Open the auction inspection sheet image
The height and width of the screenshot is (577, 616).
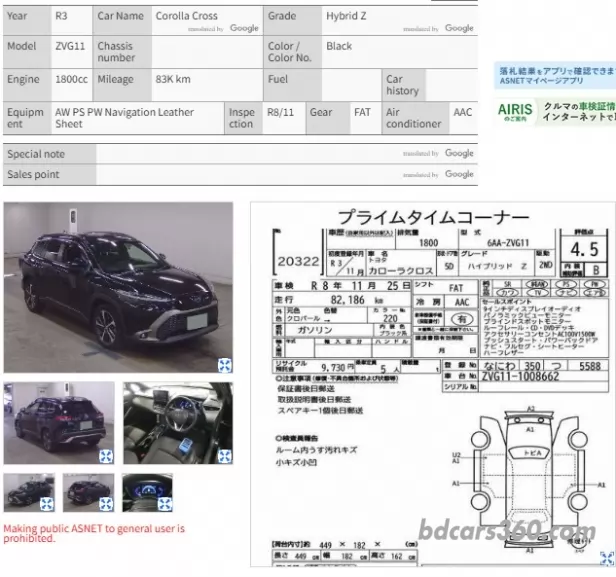tap(433, 384)
